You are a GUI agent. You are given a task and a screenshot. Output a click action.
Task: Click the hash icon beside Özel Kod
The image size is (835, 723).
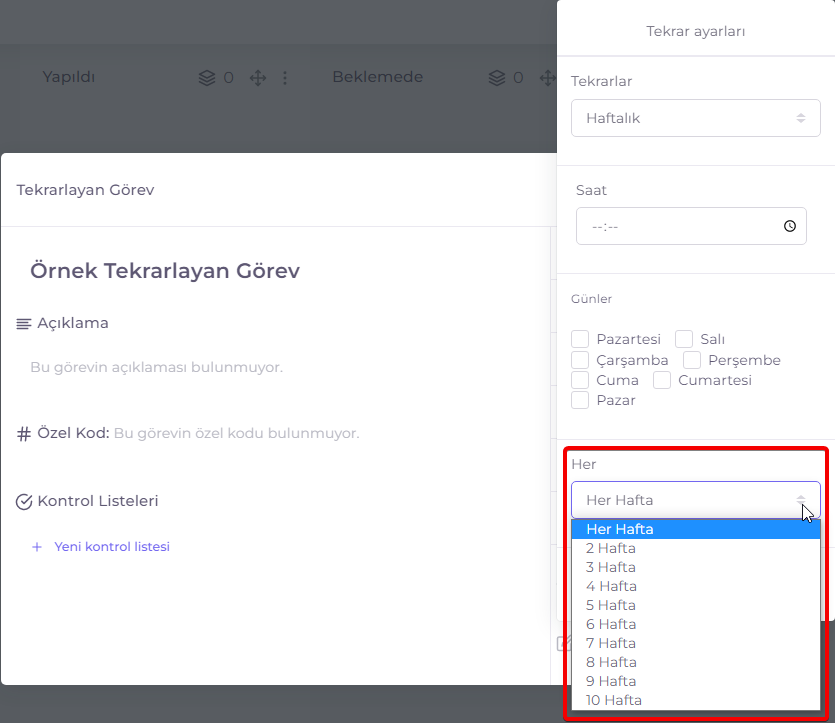[23, 434]
